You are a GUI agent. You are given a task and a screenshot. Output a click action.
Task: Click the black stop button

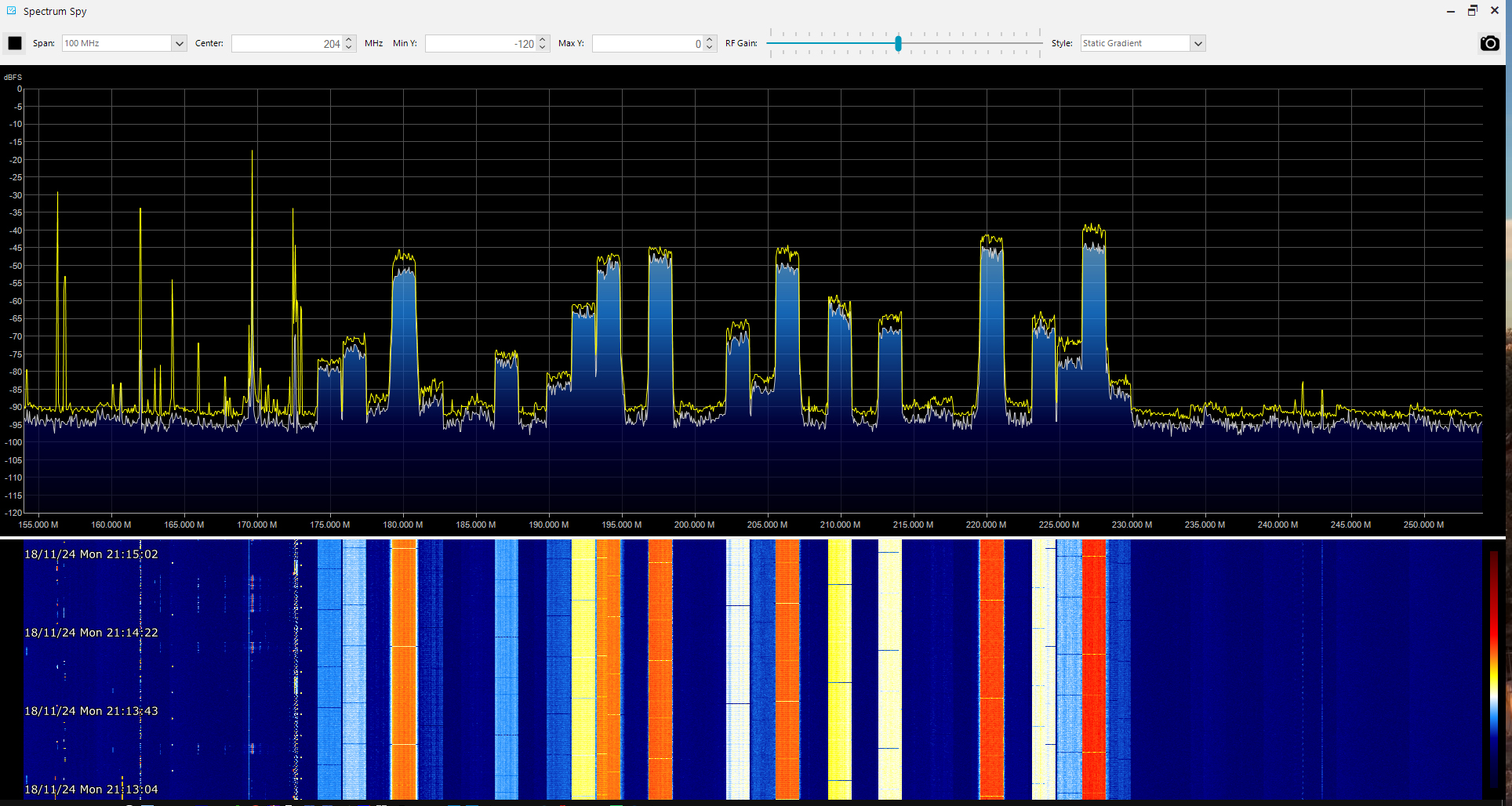click(x=15, y=43)
